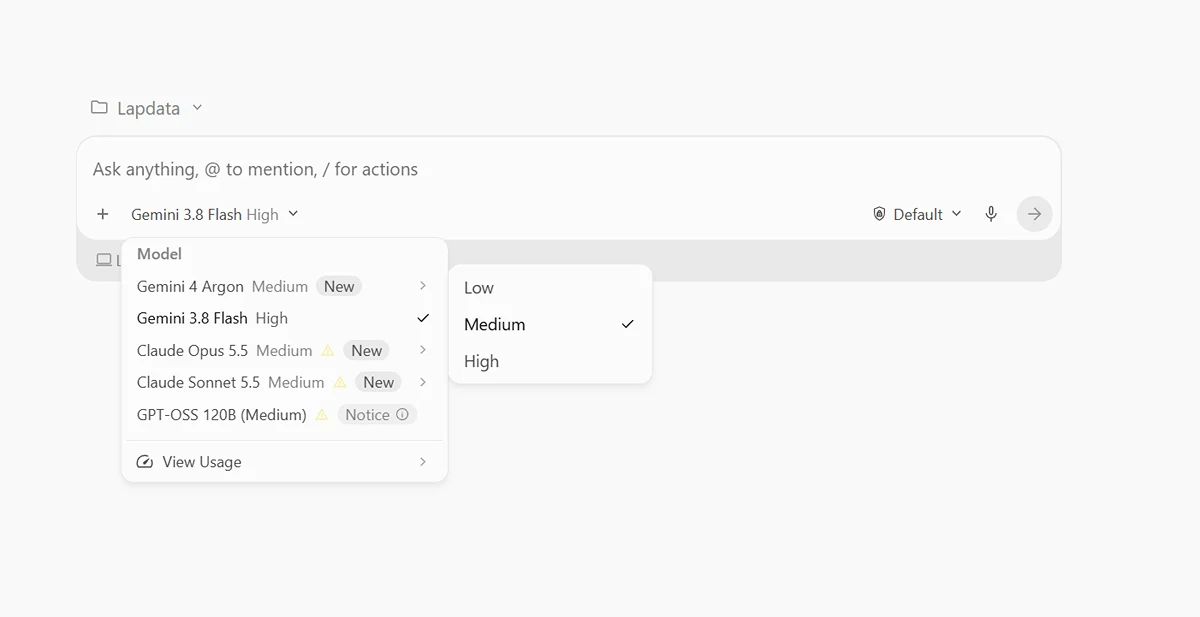Screen dimensions: 1200x617
Task: Click the New badge on Gemini 4 Argon
Action: (x=339, y=286)
